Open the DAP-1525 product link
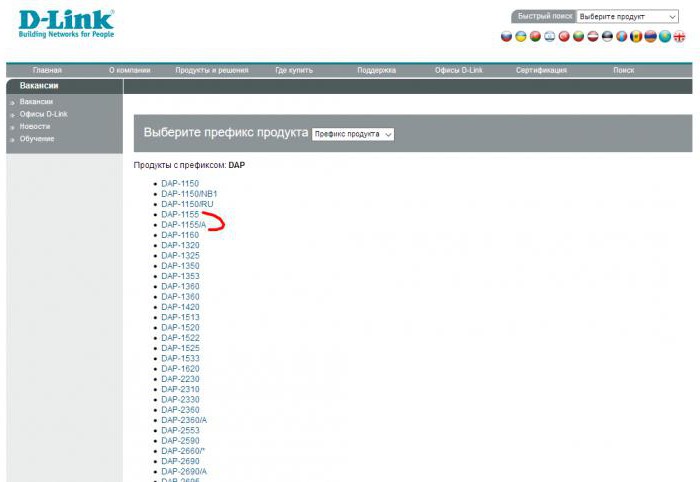Screen dimensions: 700x482 [x=180, y=348]
